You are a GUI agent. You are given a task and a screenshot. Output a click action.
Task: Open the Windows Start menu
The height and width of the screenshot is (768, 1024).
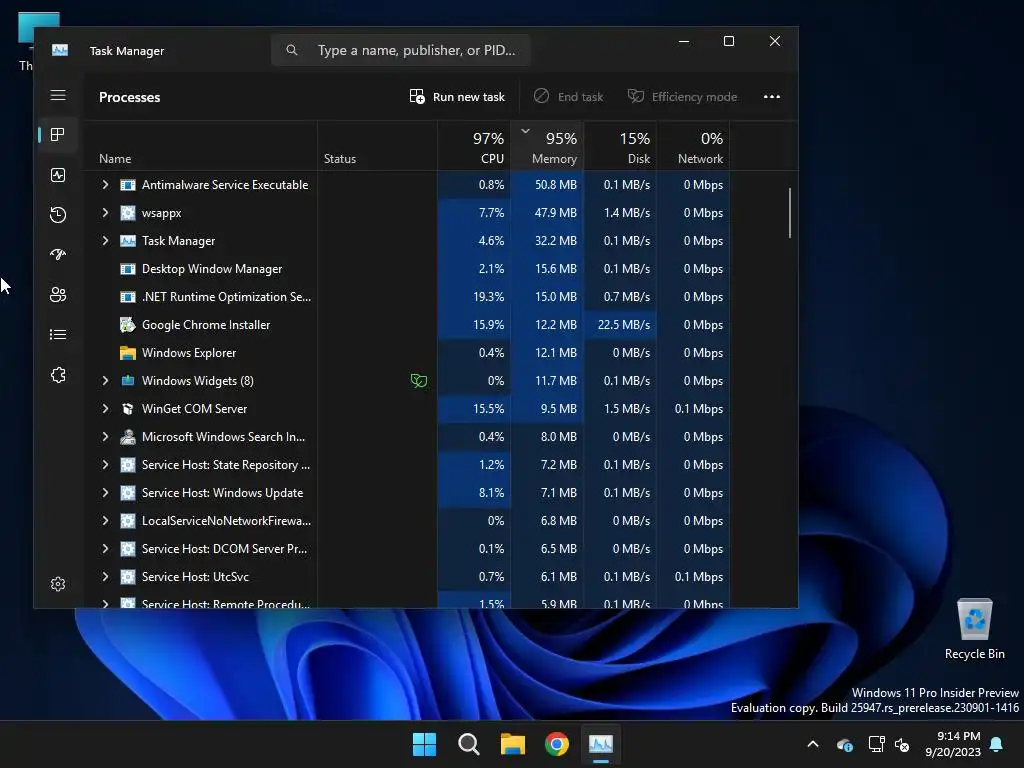(x=424, y=744)
